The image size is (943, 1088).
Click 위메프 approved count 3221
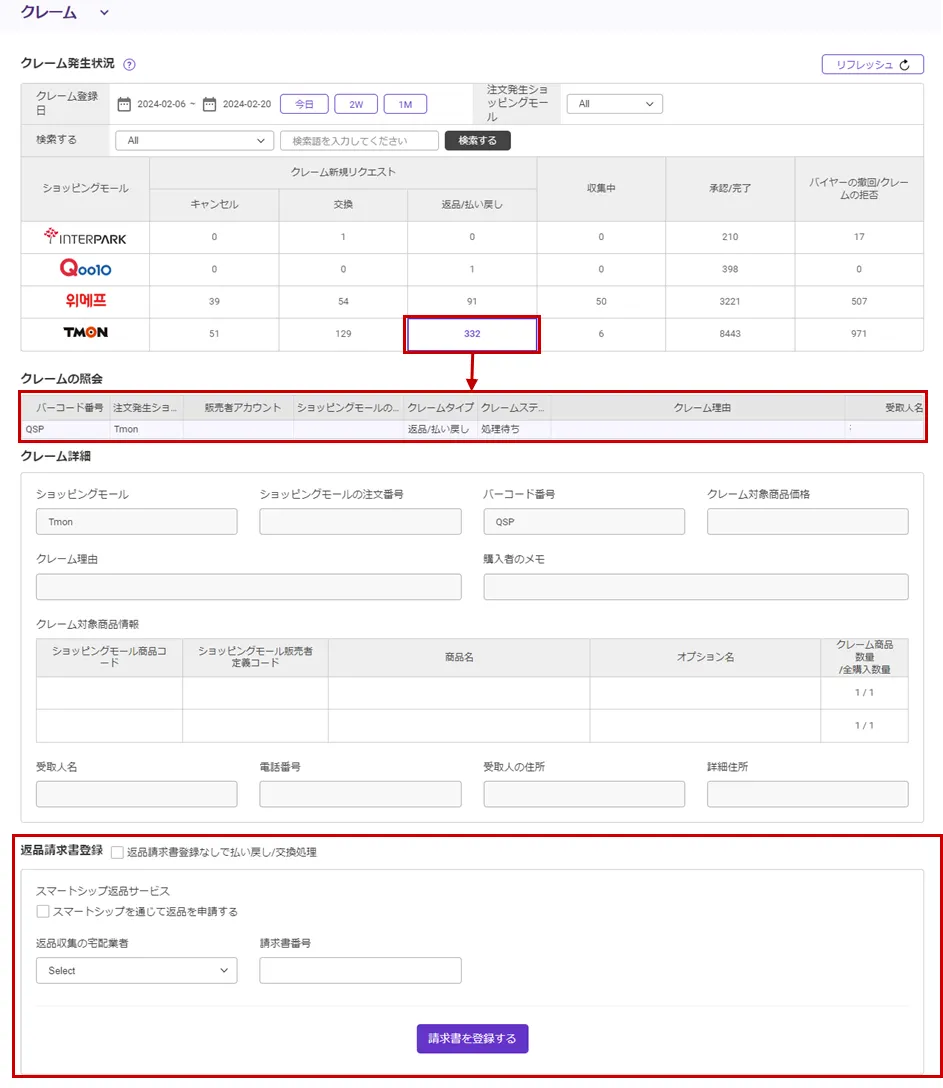(x=730, y=302)
